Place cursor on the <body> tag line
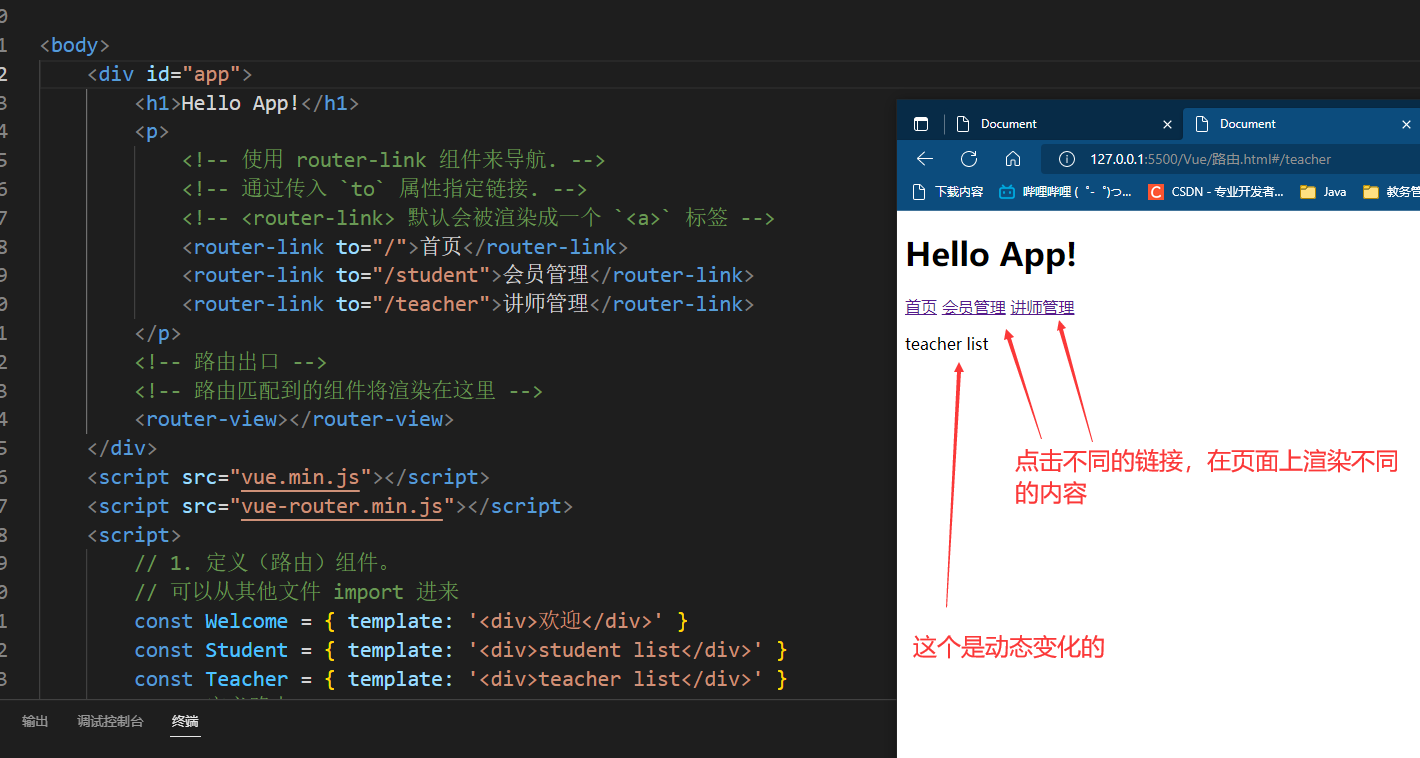Image resolution: width=1420 pixels, height=758 pixels. 74,45
